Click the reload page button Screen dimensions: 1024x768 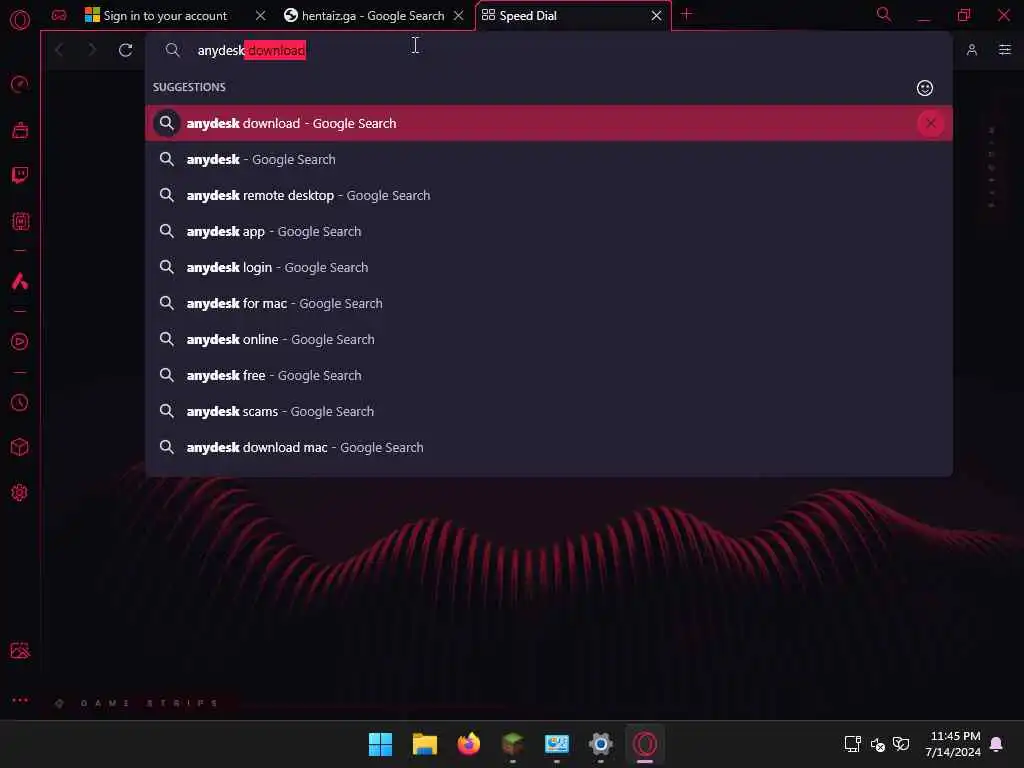pos(125,50)
